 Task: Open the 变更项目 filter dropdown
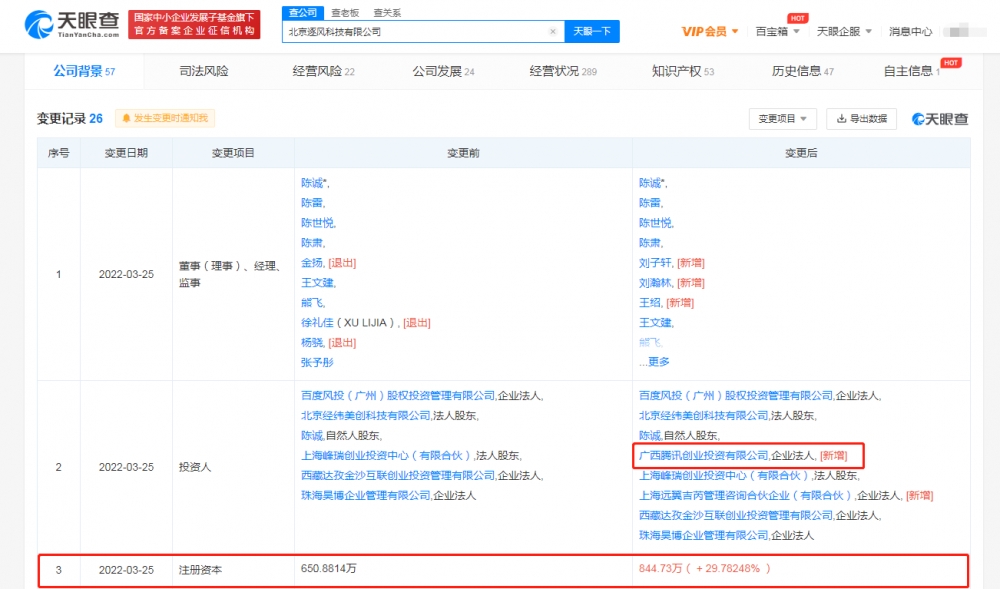782,119
